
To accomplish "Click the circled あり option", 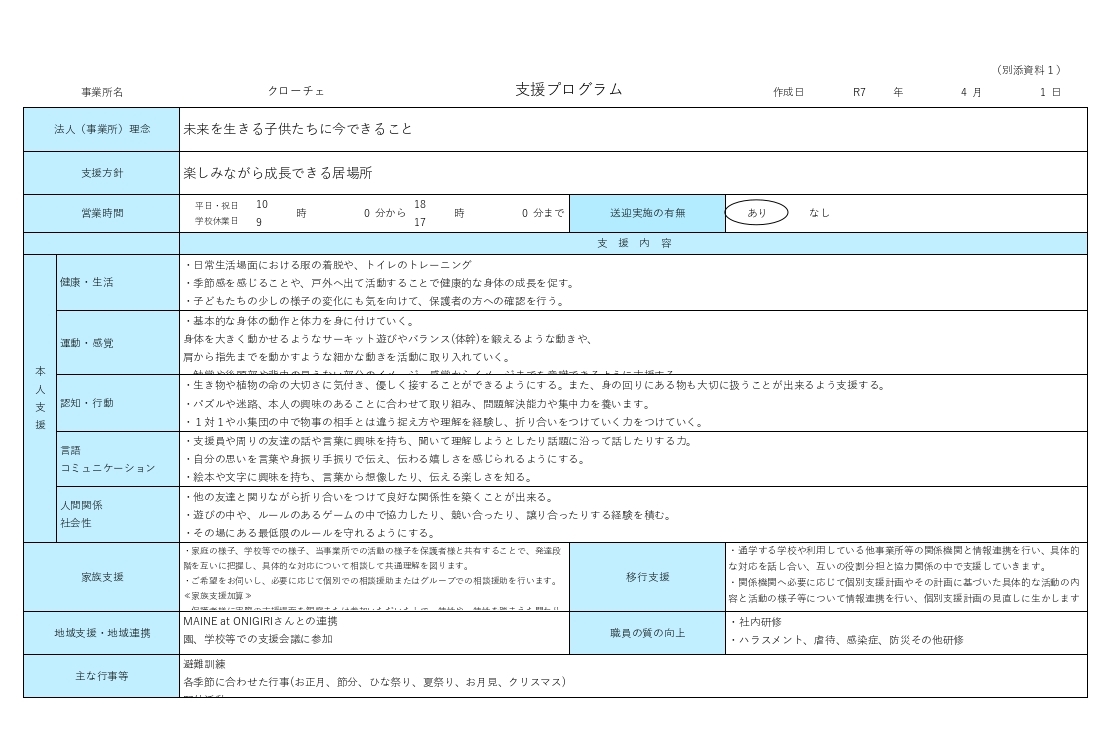I will (756, 212).
